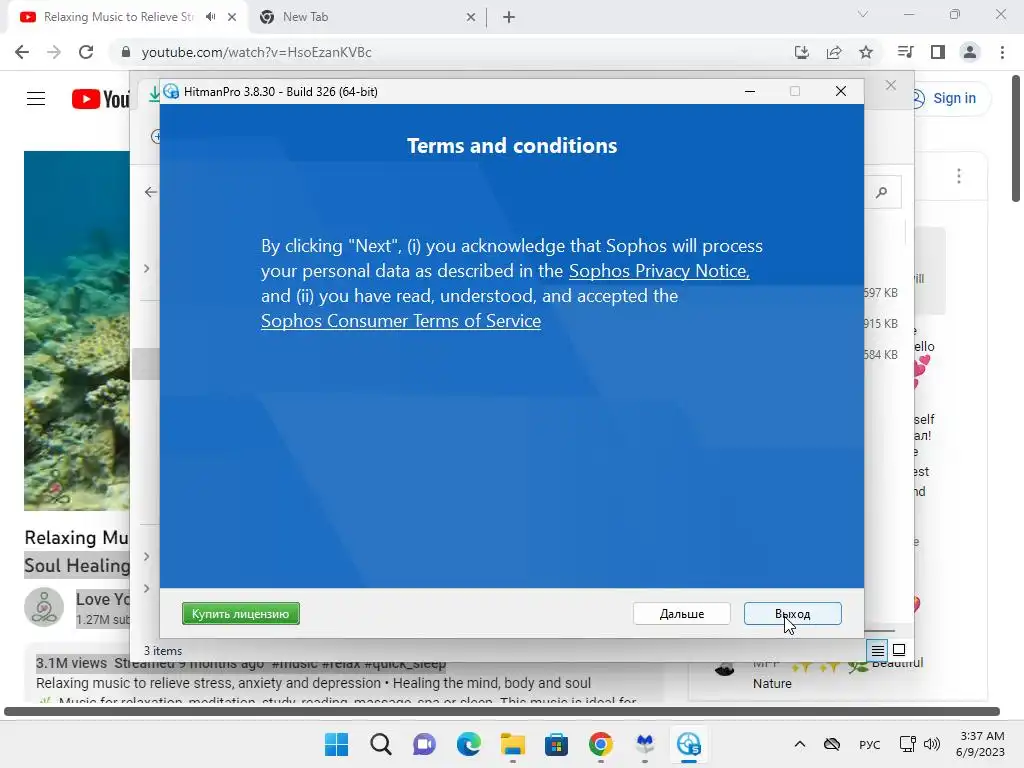
Task: Open taskbar Search
Action: click(381, 744)
